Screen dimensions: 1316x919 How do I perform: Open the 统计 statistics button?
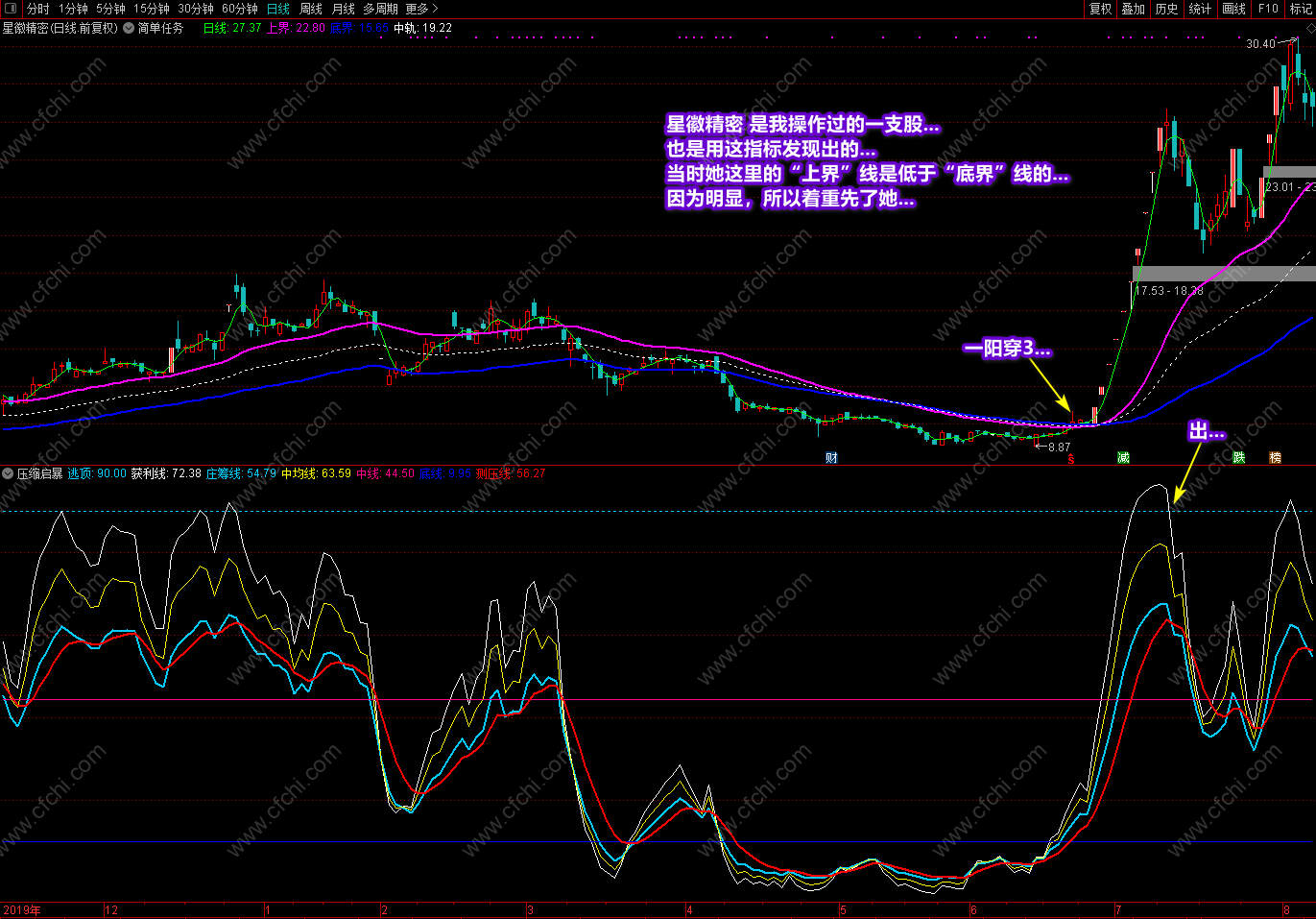tap(1201, 9)
